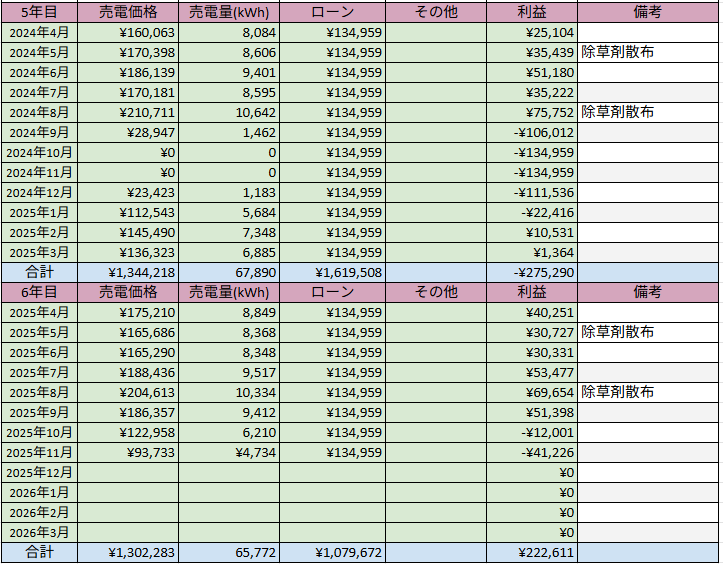The image size is (723, 564).
Task: Click the 10,642 kWh cell
Action: point(229,112)
